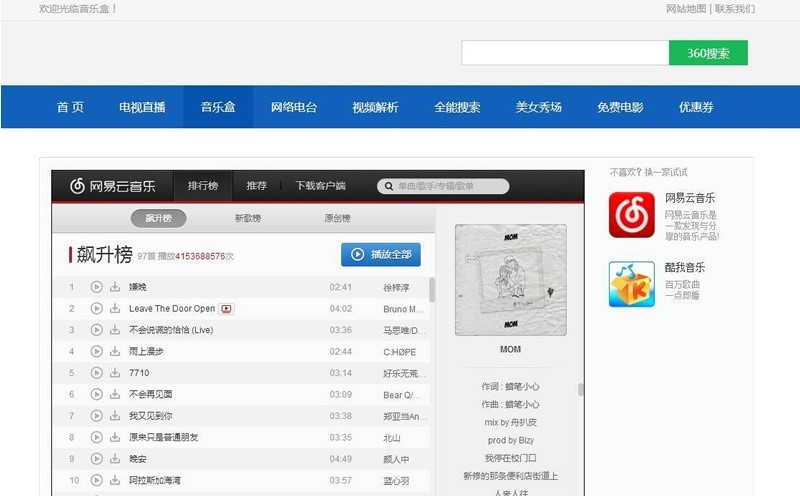Open the 酷我音乐 app icon in sidebar
The image size is (800, 496).
[x=631, y=284]
